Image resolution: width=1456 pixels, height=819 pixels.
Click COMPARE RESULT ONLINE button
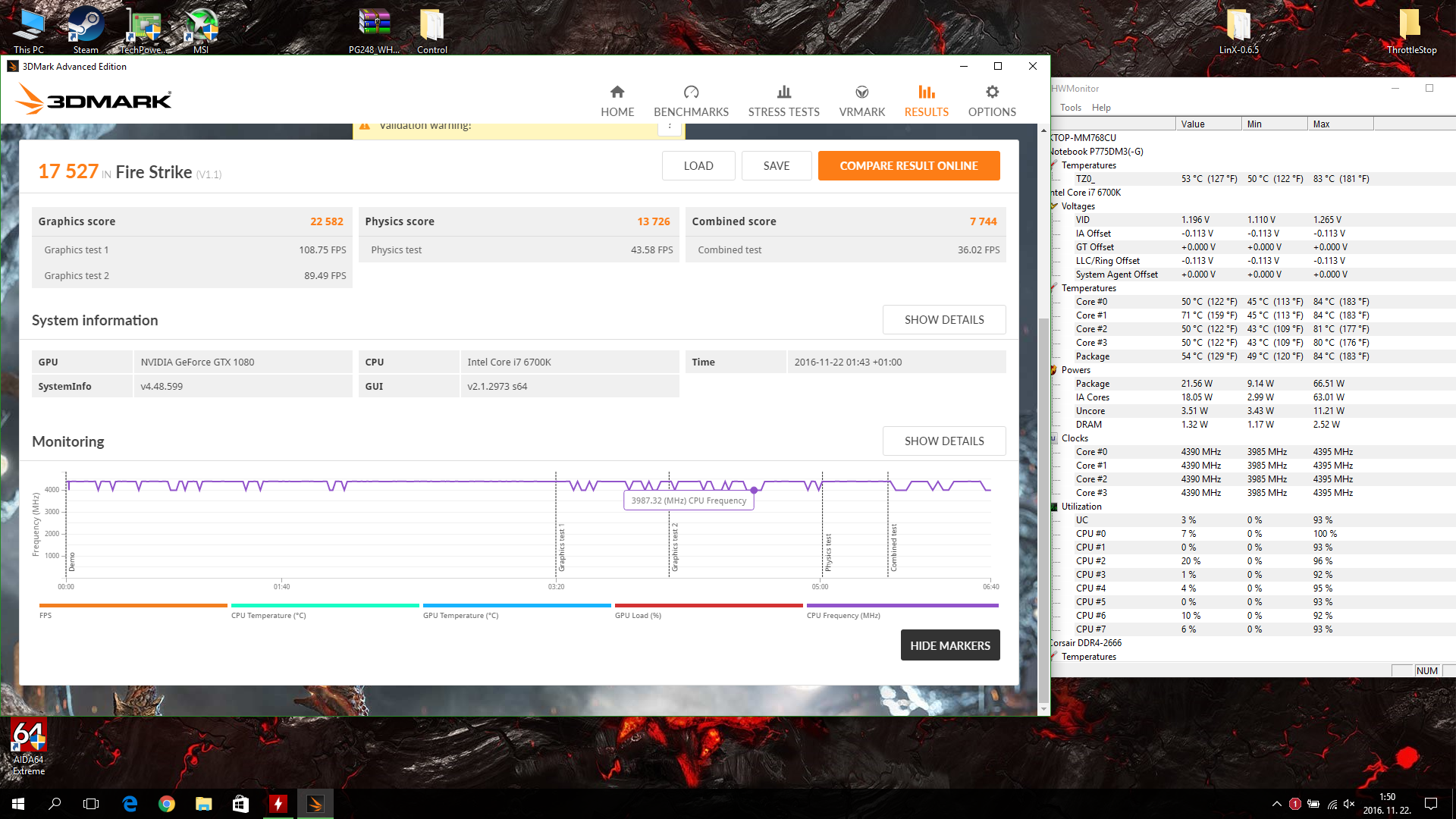point(908,165)
